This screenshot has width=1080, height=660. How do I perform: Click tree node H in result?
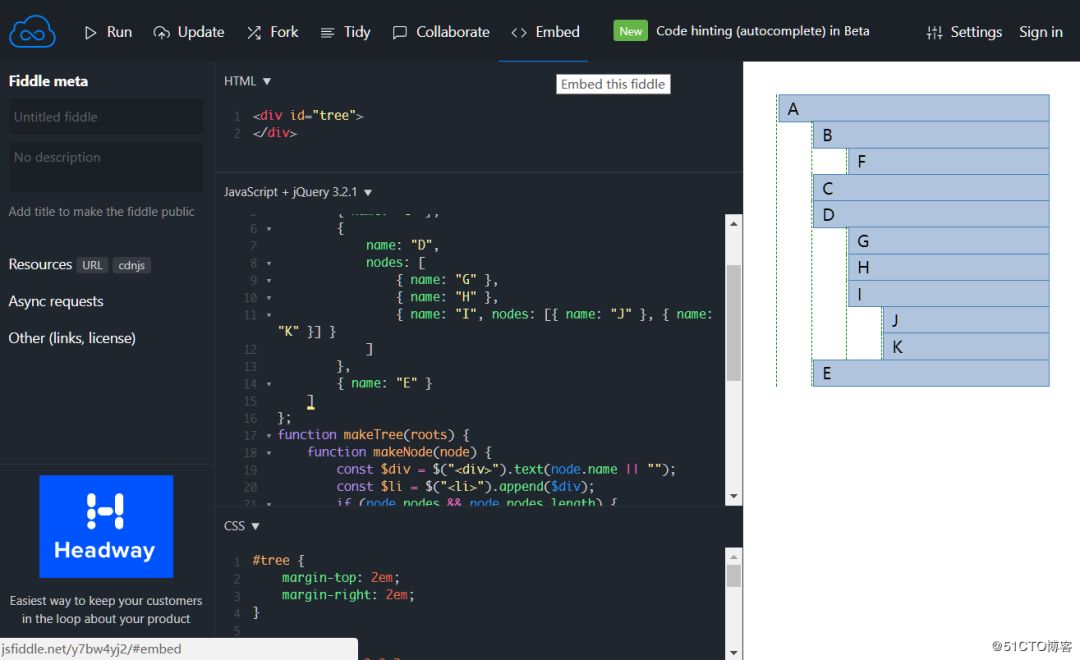[948, 267]
